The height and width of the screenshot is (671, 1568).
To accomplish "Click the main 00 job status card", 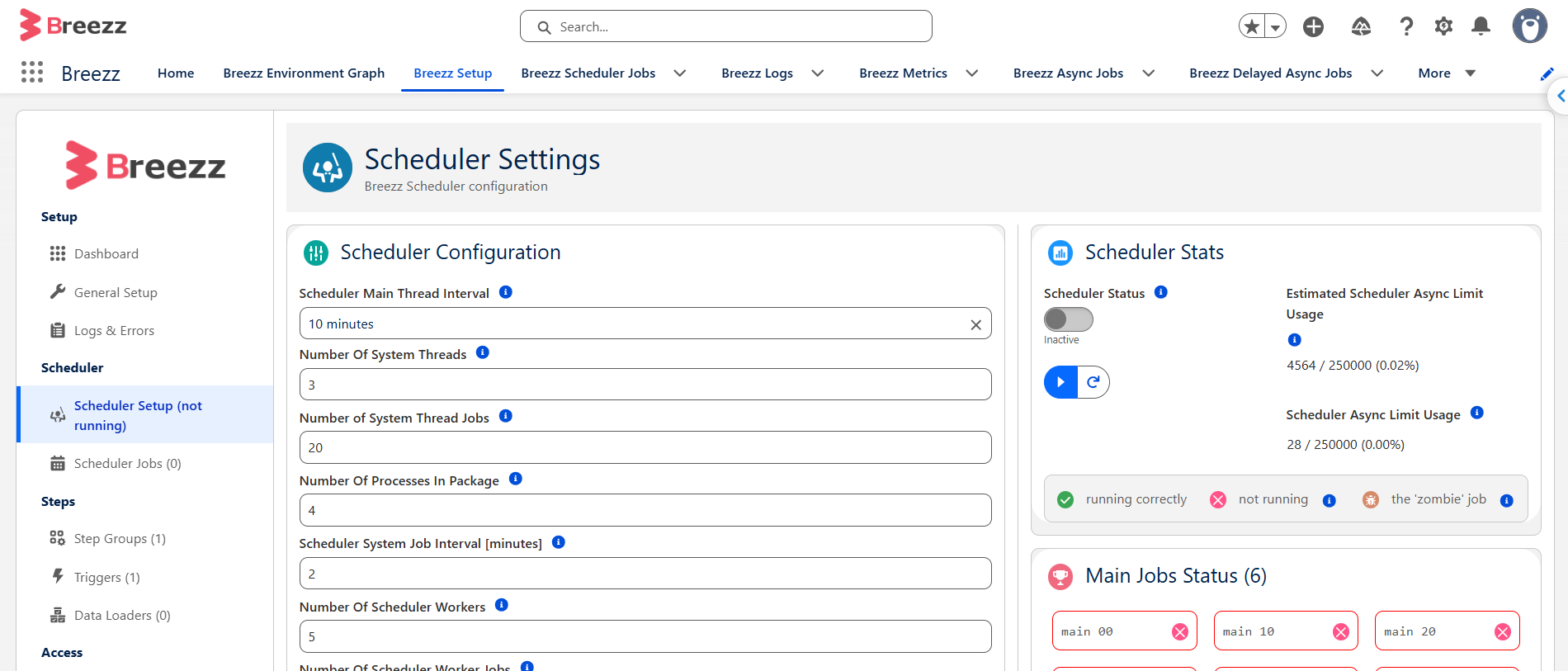I will [1125, 631].
